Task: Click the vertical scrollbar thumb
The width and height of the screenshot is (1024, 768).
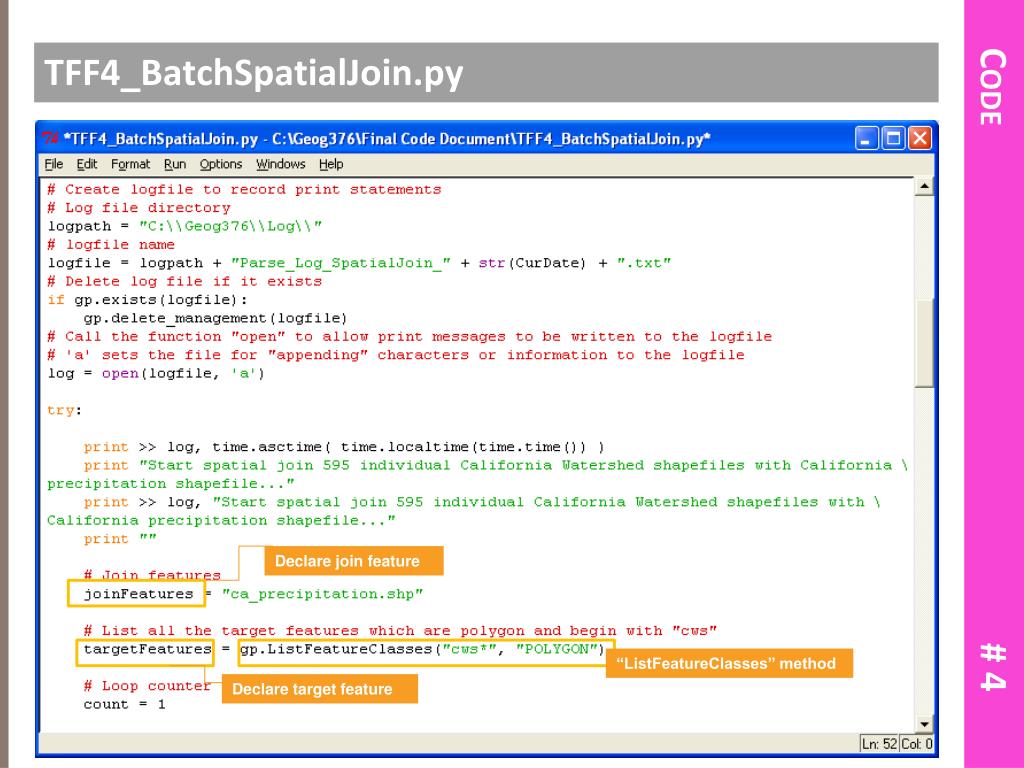Action: point(924,342)
